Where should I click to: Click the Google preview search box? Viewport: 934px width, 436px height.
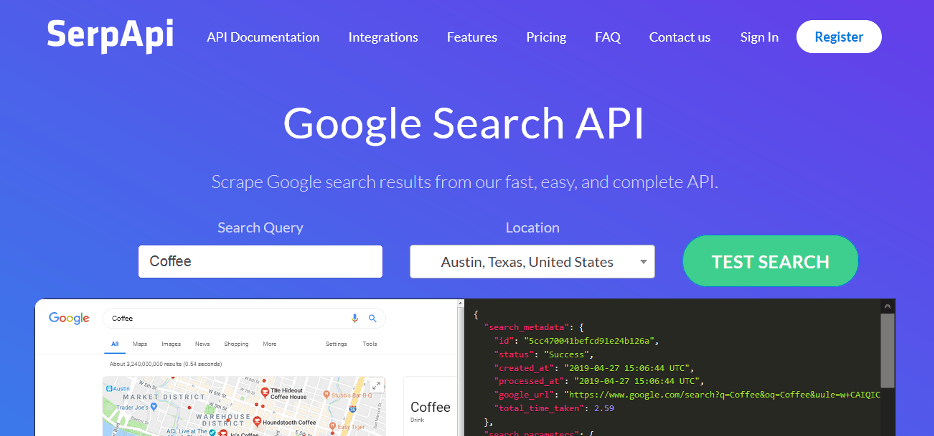coord(244,318)
